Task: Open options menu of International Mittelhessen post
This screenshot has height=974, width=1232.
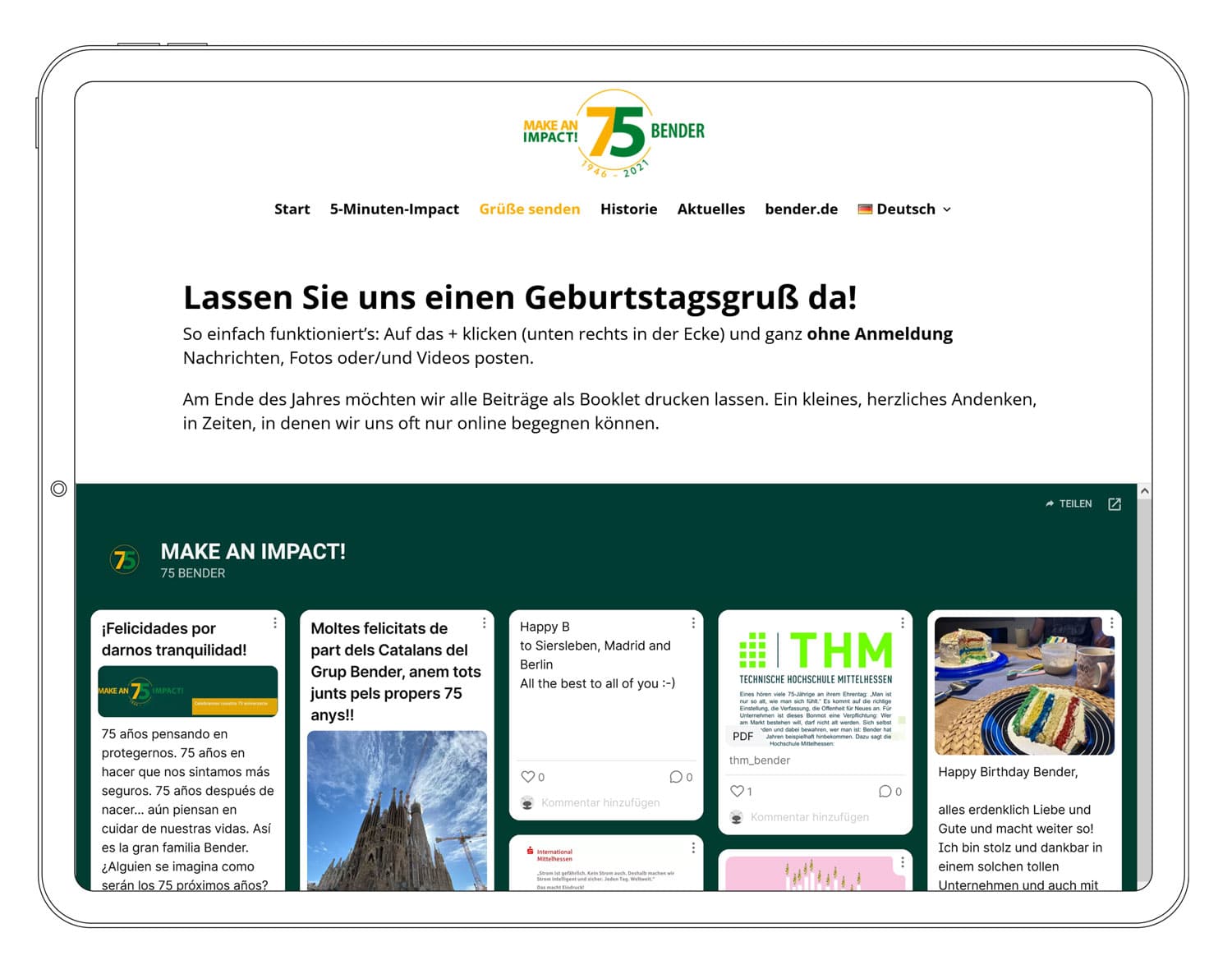Action: pyautogui.click(x=693, y=848)
